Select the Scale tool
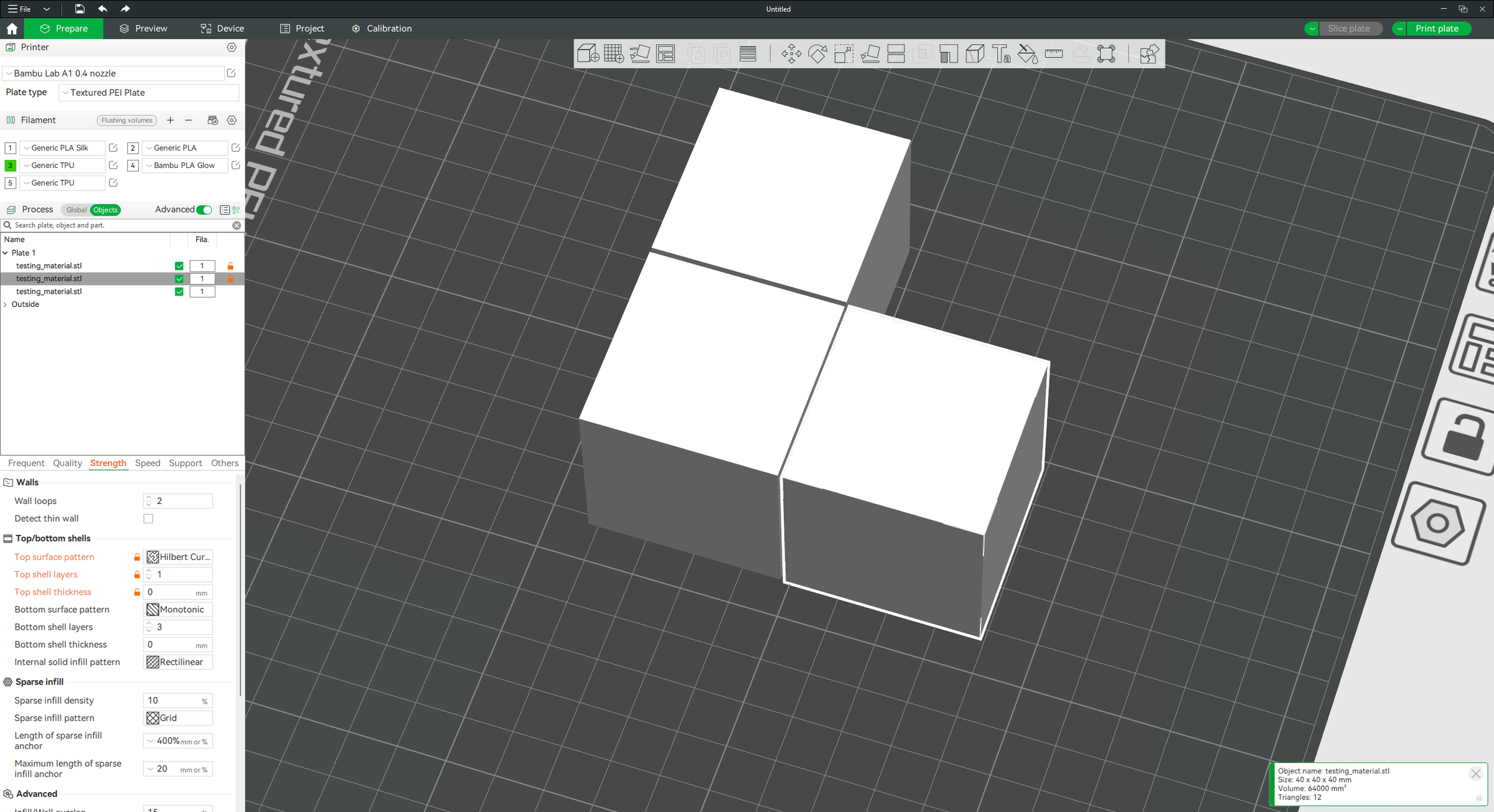Screen dimensions: 1494x812 click(x=843, y=54)
